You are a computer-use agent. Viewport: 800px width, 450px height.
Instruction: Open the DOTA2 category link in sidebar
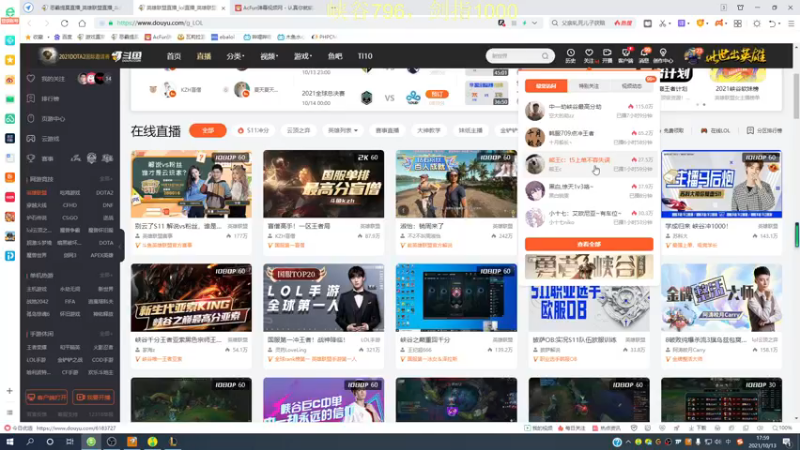click(x=104, y=193)
